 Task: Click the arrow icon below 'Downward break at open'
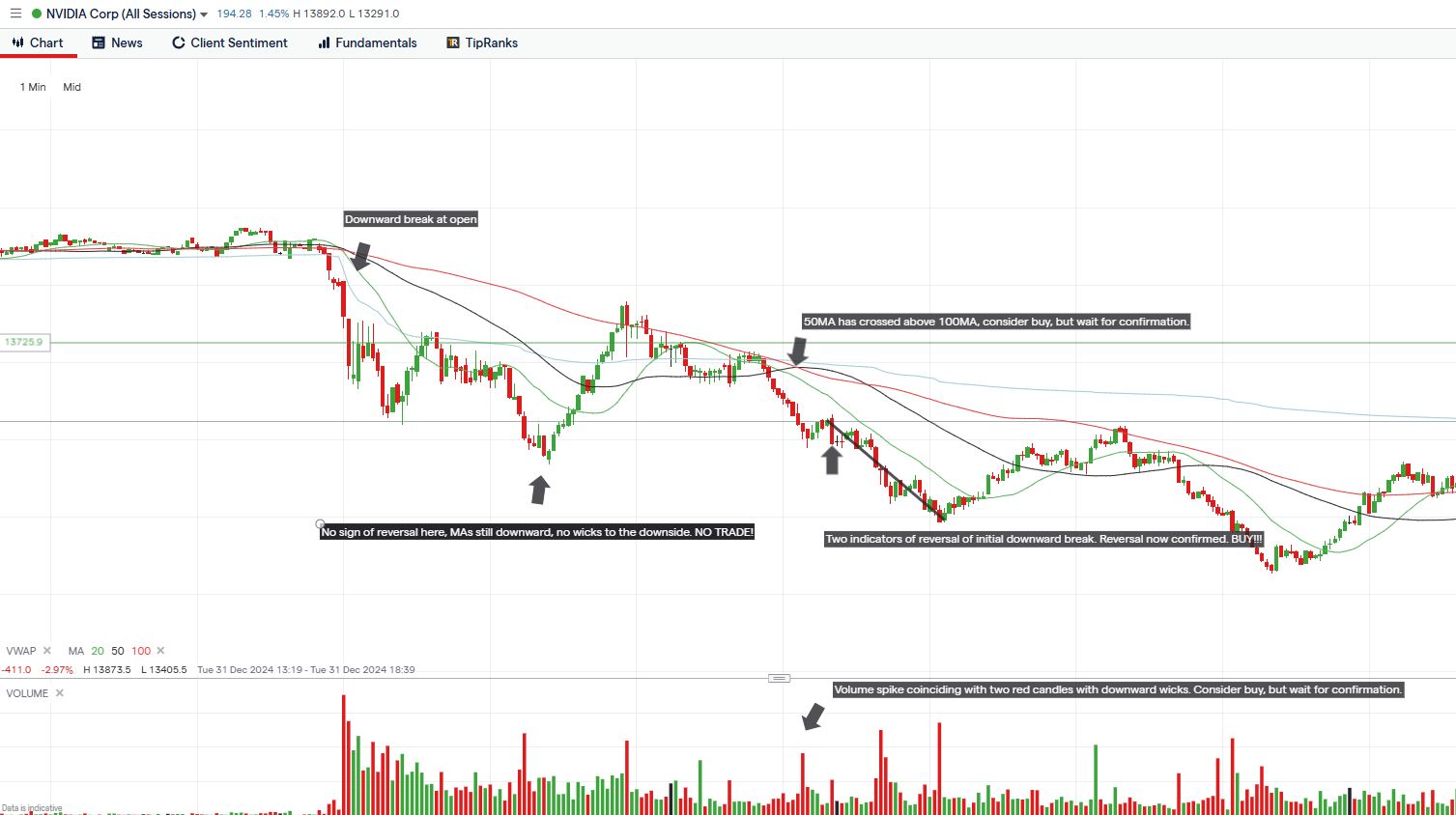coord(360,256)
